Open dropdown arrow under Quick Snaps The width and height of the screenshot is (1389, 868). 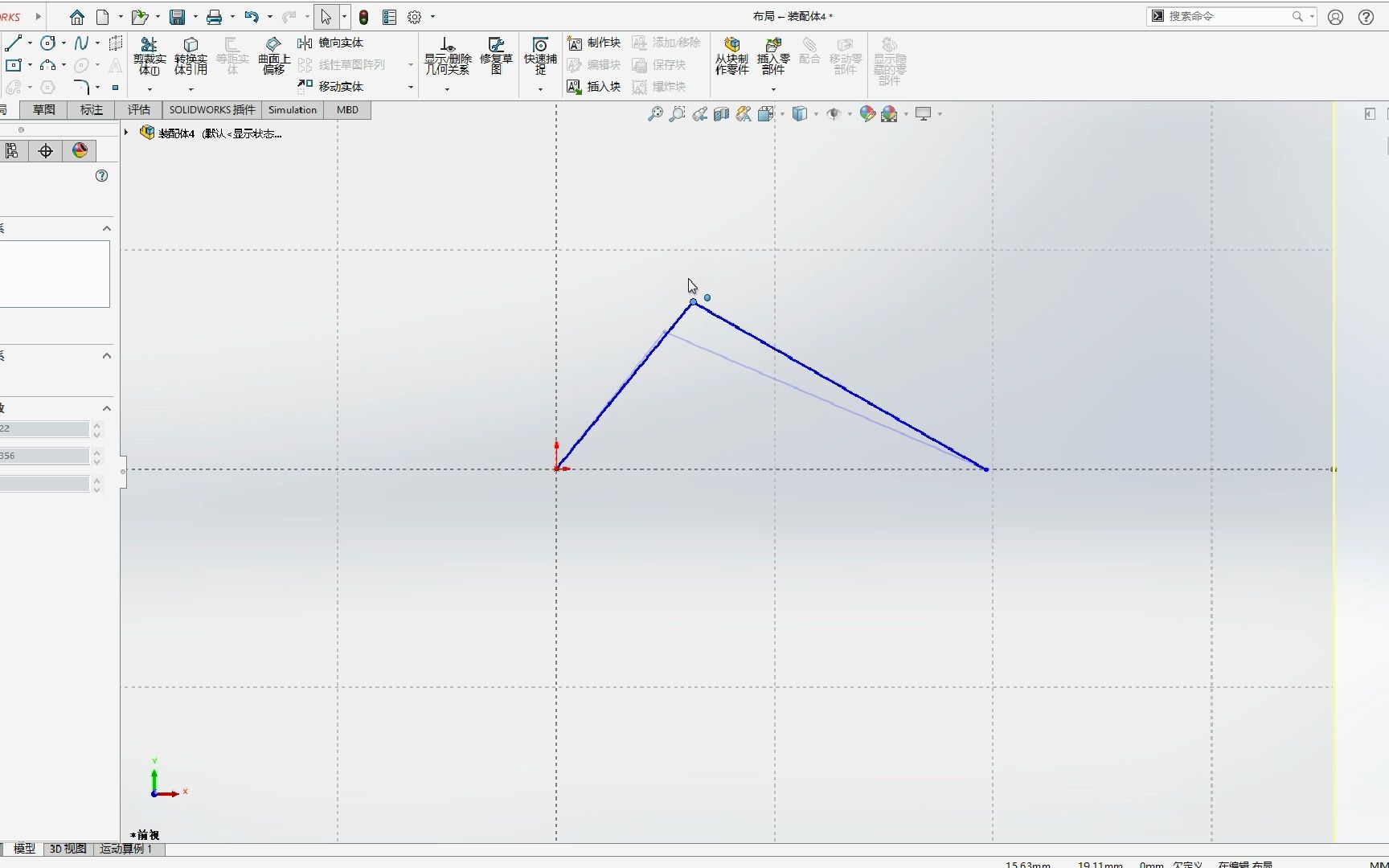[540, 89]
